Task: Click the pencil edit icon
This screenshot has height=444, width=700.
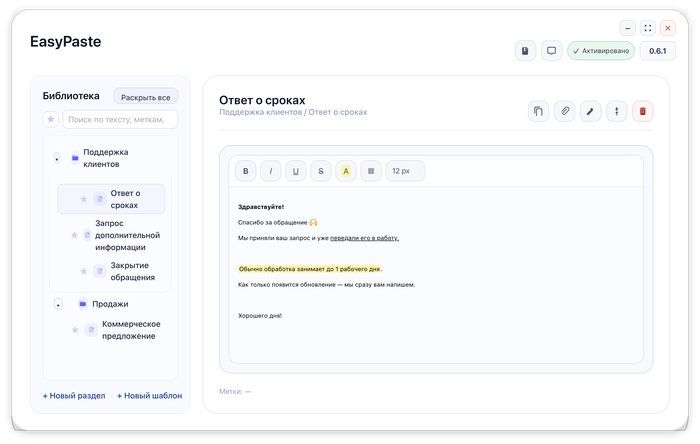Action: [591, 112]
